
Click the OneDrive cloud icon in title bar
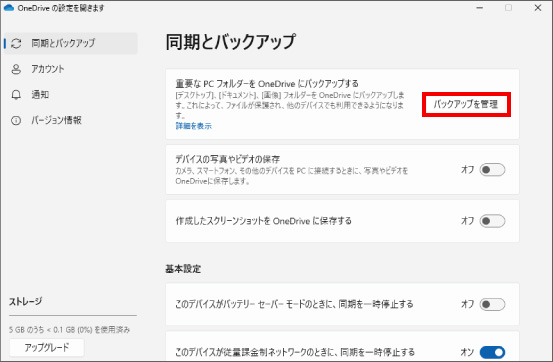click(x=8, y=8)
